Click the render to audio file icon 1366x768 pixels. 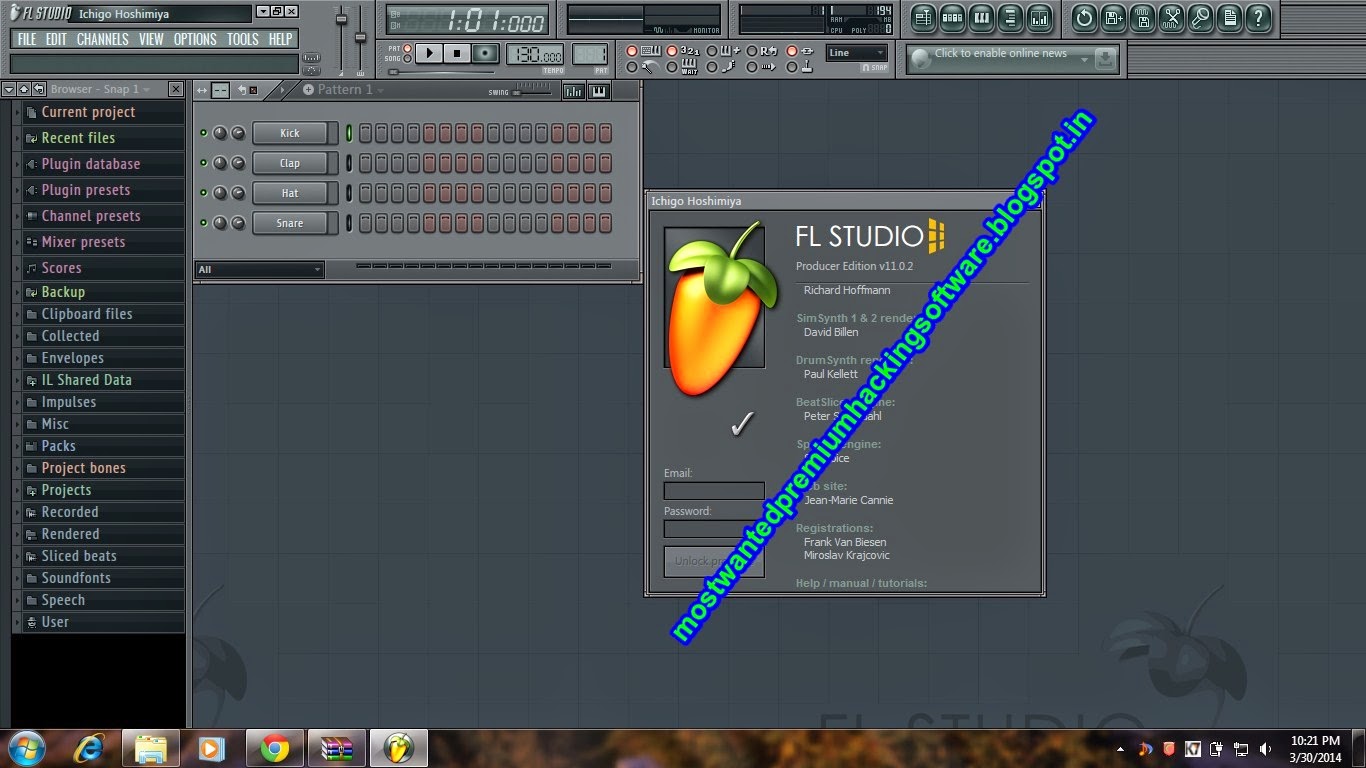click(x=1143, y=17)
